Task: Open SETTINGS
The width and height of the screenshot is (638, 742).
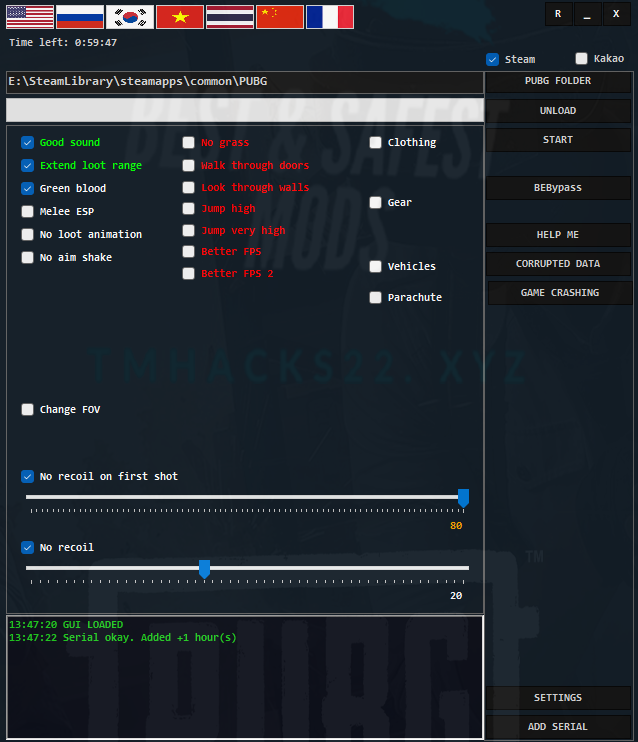Action: pyautogui.click(x=558, y=698)
